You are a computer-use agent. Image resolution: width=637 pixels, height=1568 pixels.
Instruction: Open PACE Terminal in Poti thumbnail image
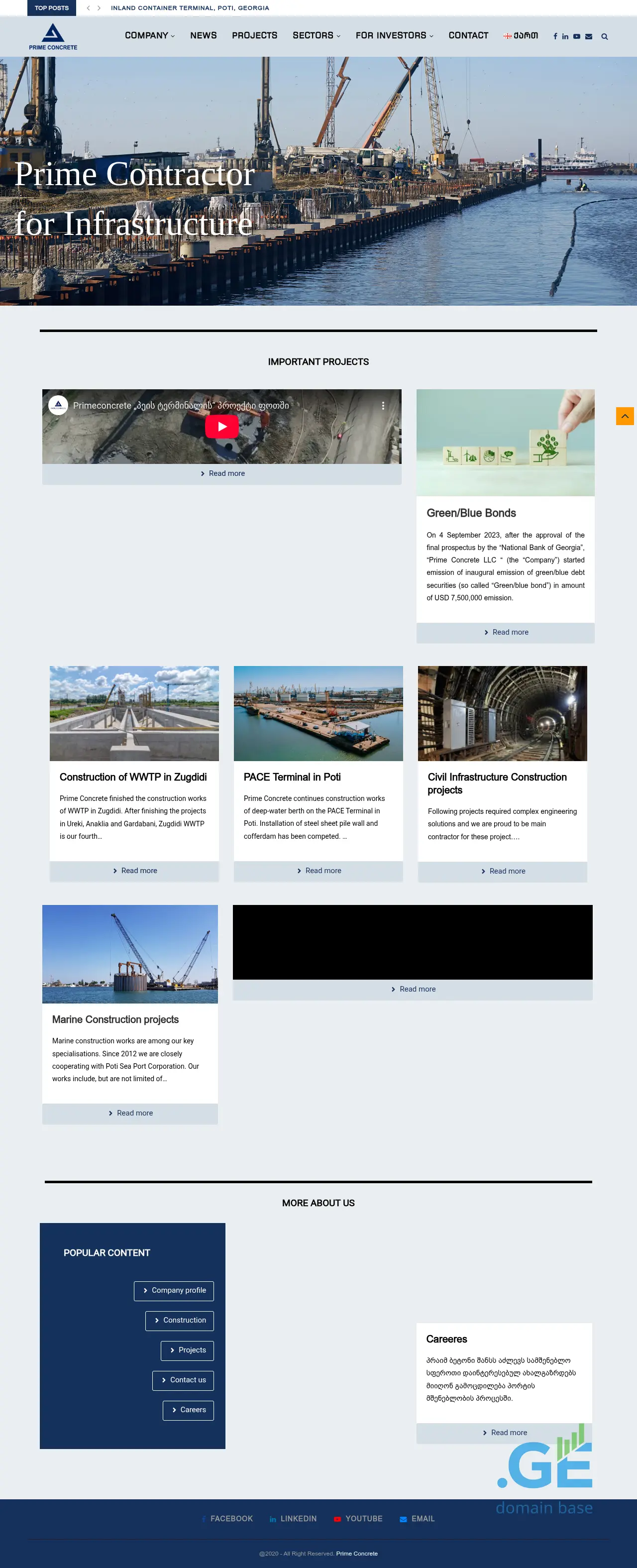pos(318,713)
